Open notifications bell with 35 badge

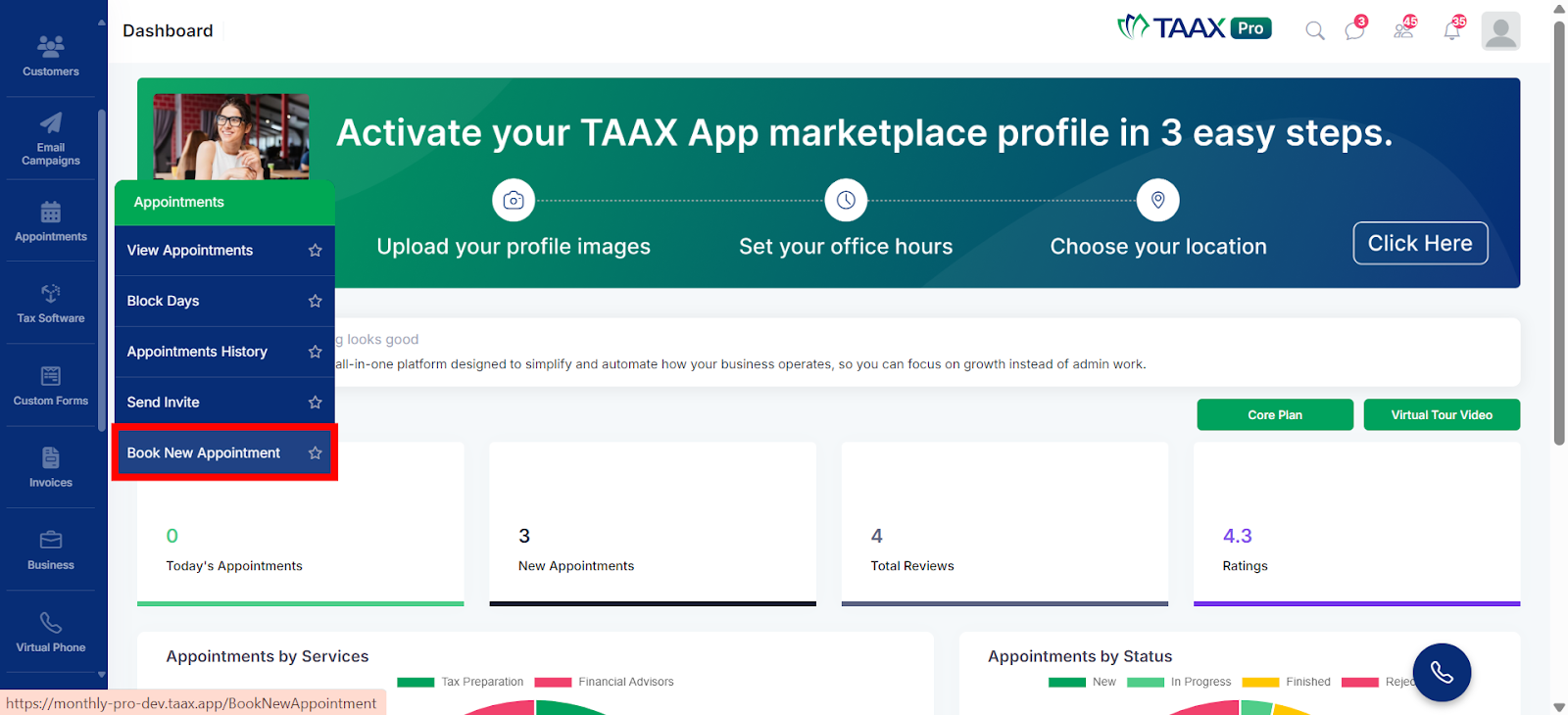[x=1453, y=29]
